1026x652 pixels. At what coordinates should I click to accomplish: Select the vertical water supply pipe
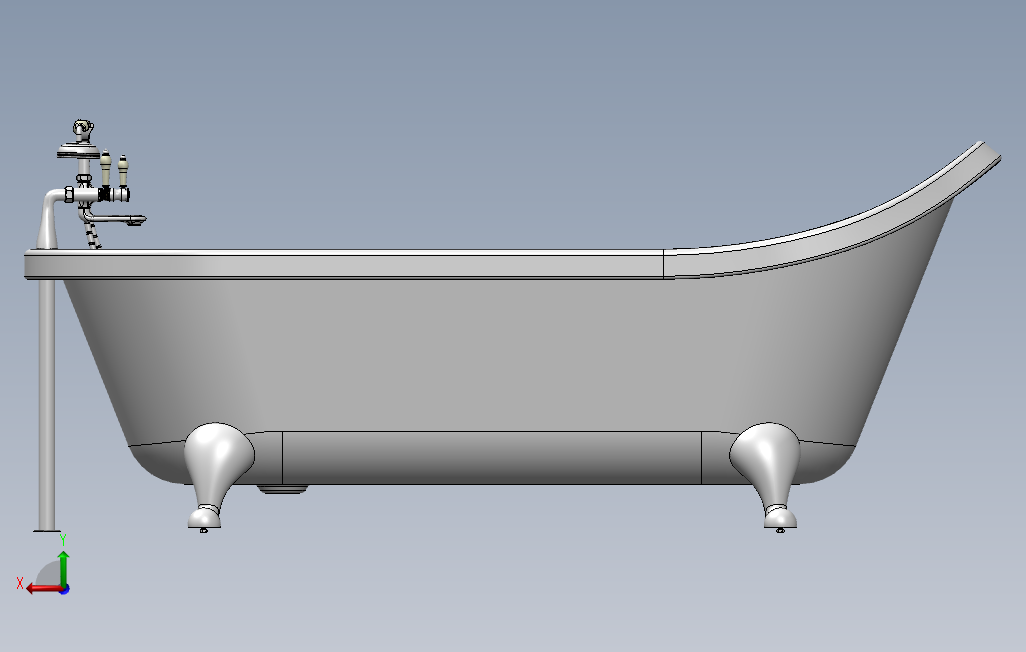(46, 404)
